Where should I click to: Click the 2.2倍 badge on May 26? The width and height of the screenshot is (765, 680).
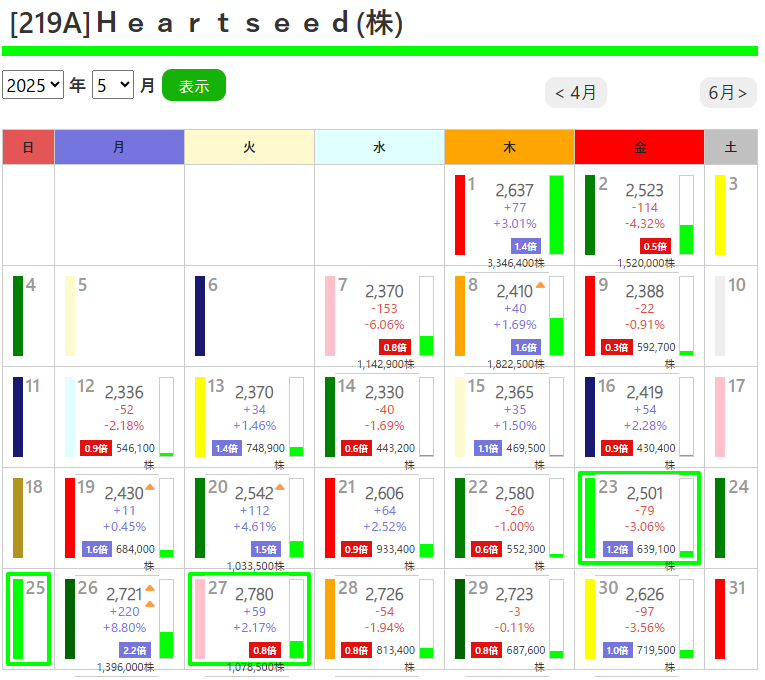pyautogui.click(x=136, y=650)
